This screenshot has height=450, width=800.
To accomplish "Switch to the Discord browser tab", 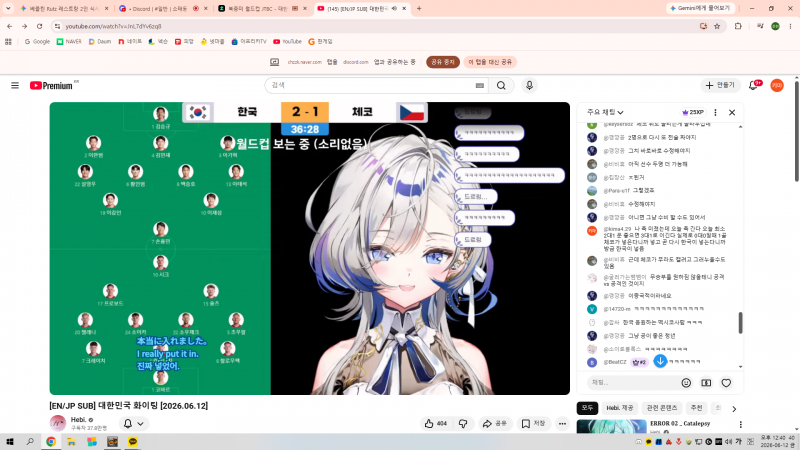I will (x=163, y=9).
